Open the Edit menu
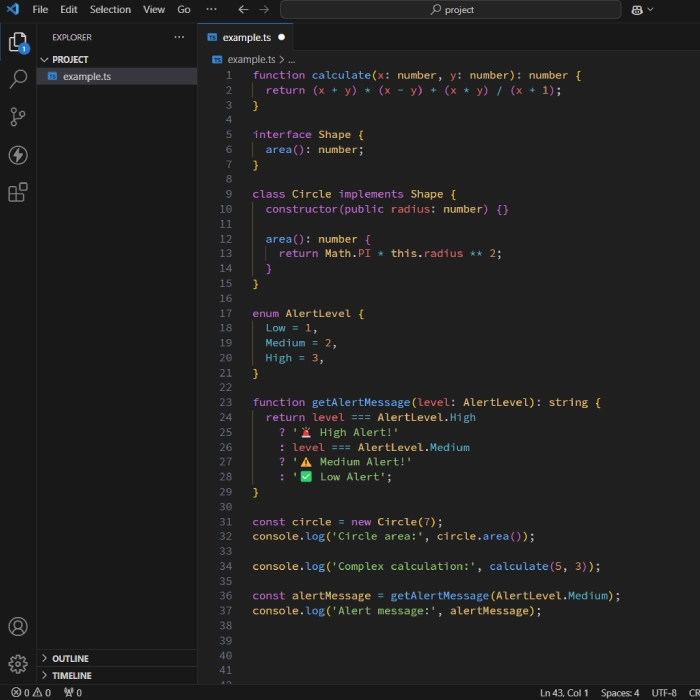700x700 pixels. click(69, 9)
